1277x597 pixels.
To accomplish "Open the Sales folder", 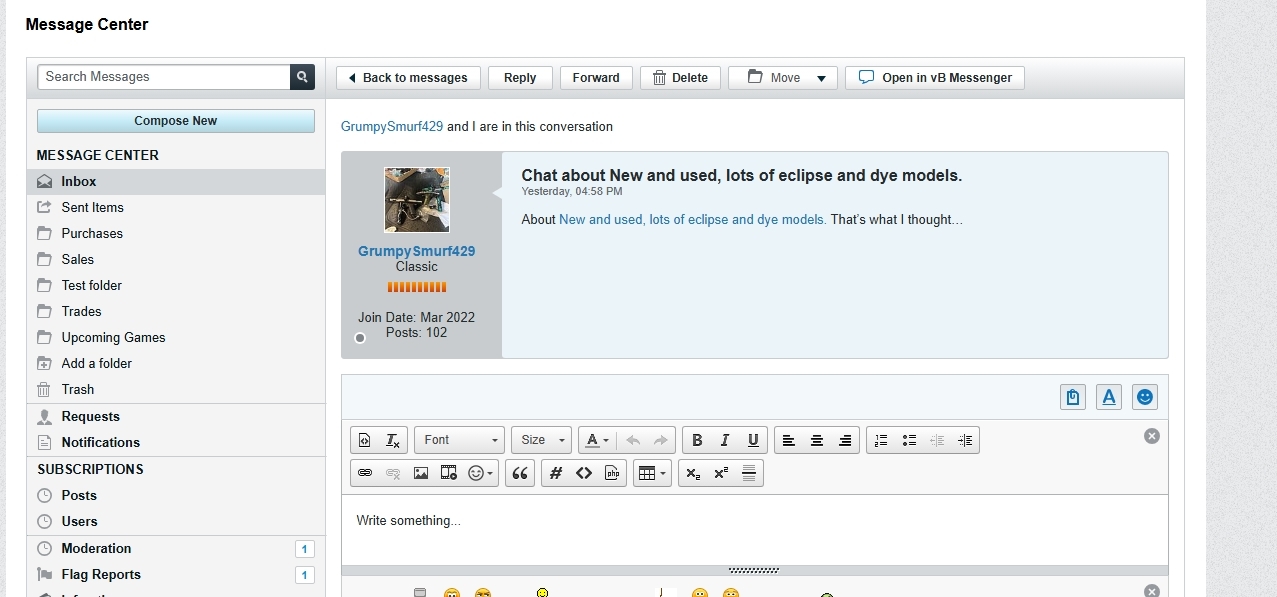I will [x=176, y=259].
